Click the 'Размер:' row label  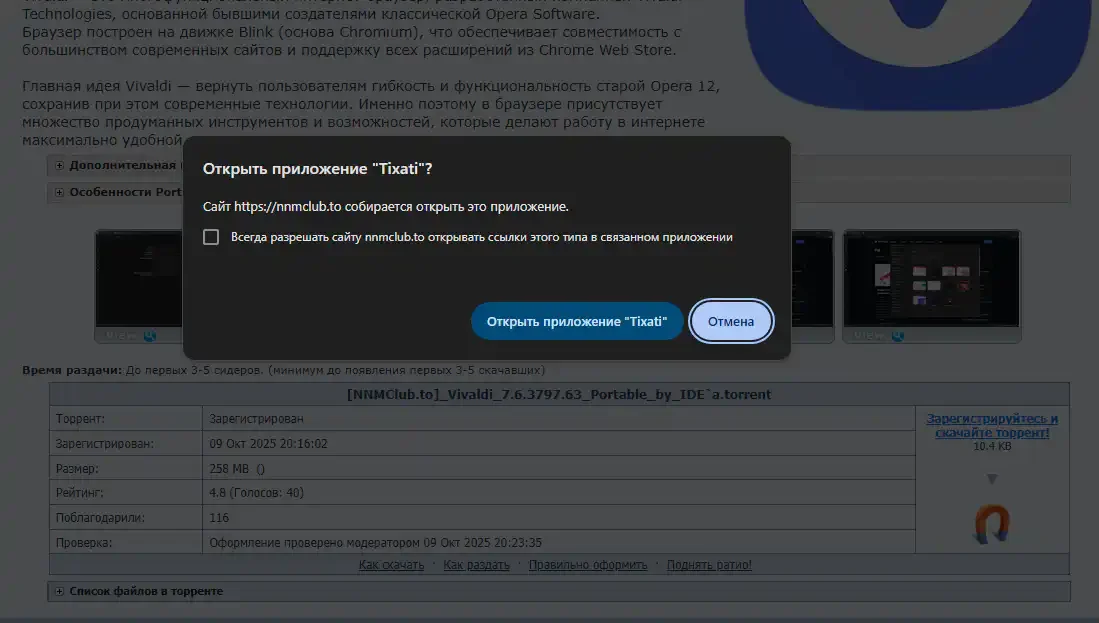point(77,469)
